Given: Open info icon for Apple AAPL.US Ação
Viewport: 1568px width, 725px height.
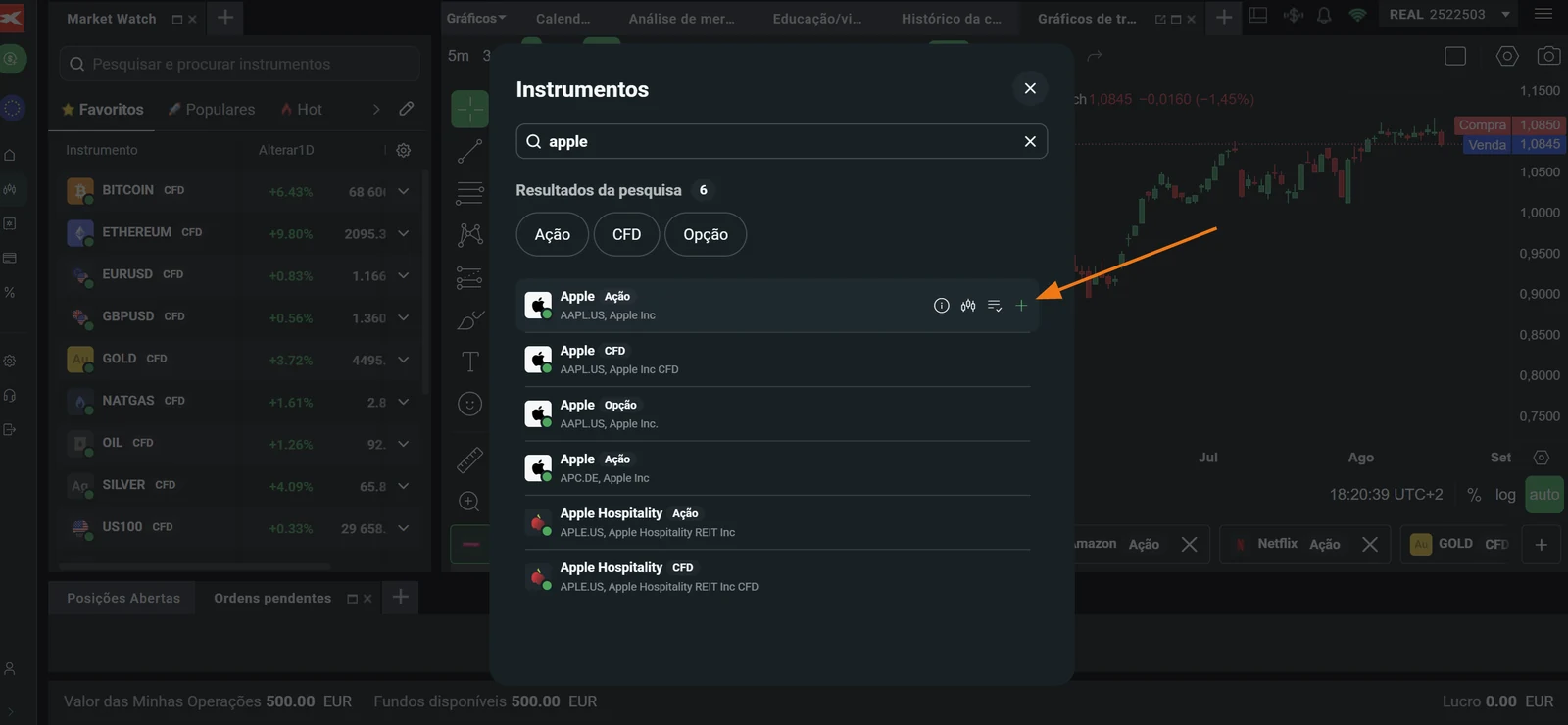Looking at the screenshot, I should click(941, 306).
